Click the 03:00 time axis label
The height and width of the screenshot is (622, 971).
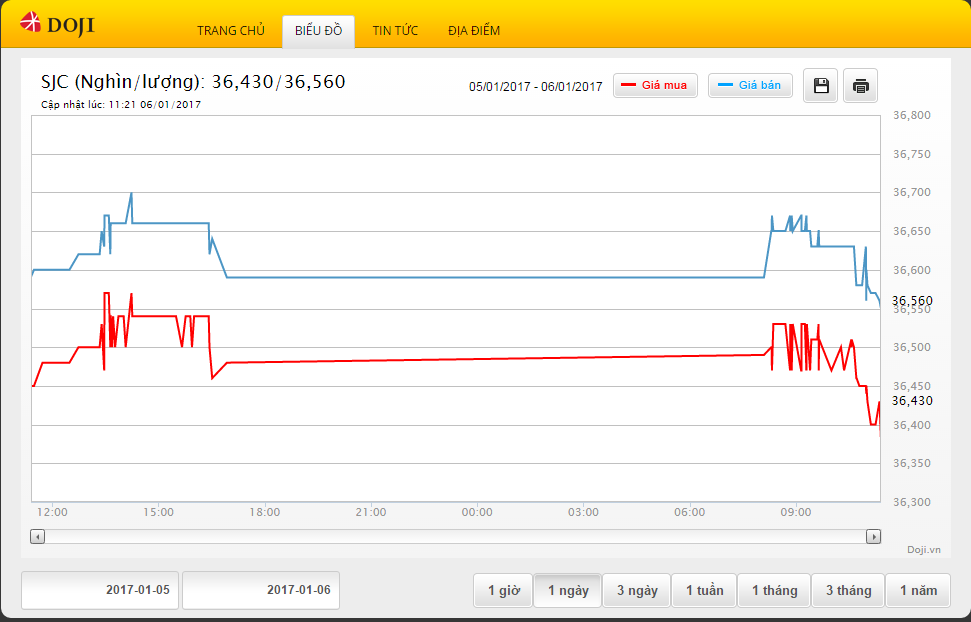tap(583, 512)
